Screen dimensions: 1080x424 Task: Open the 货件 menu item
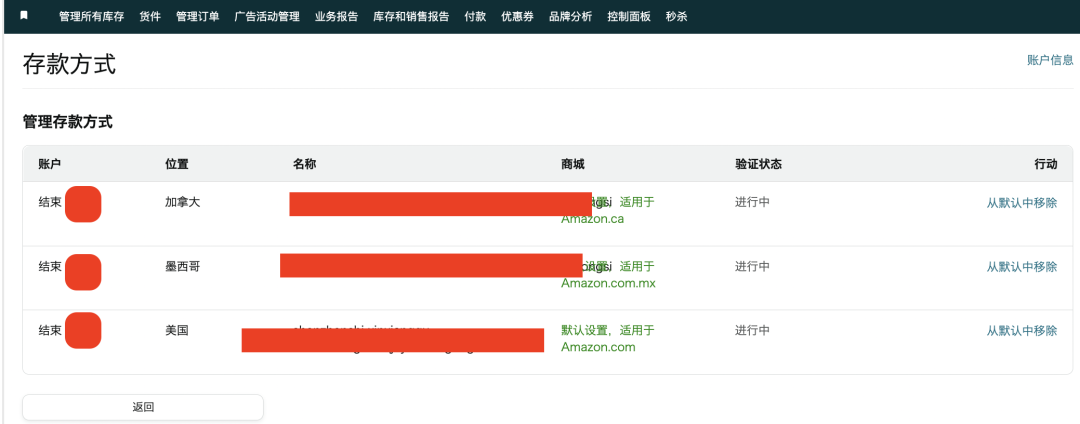[150, 17]
